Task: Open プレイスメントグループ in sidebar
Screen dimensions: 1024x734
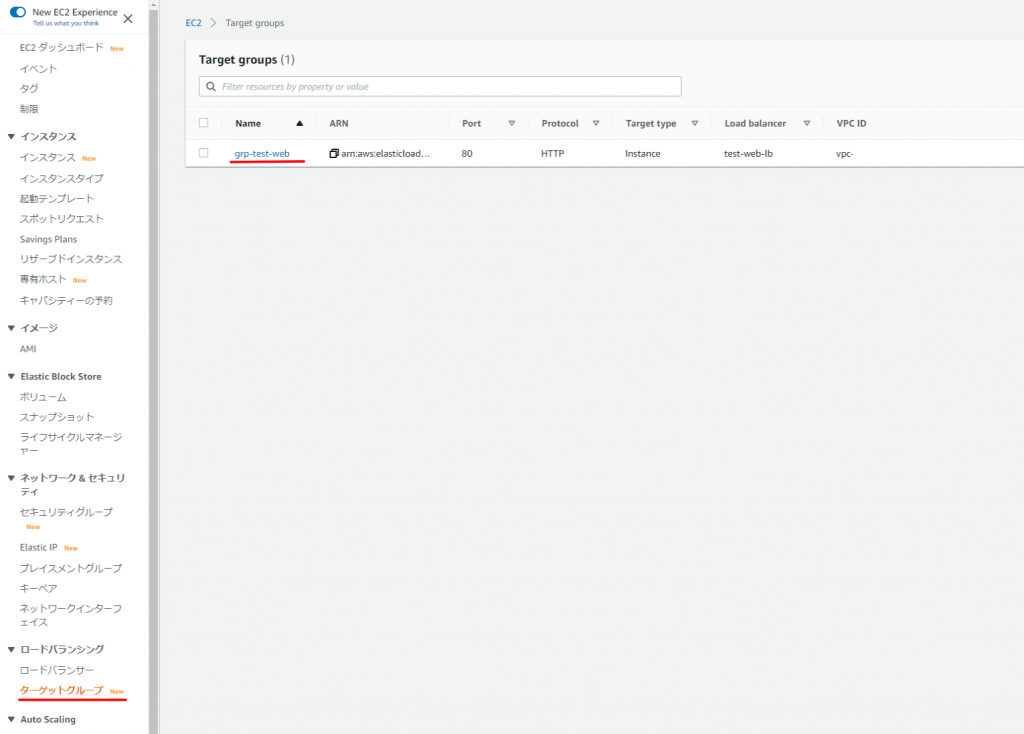Action: [x=71, y=568]
